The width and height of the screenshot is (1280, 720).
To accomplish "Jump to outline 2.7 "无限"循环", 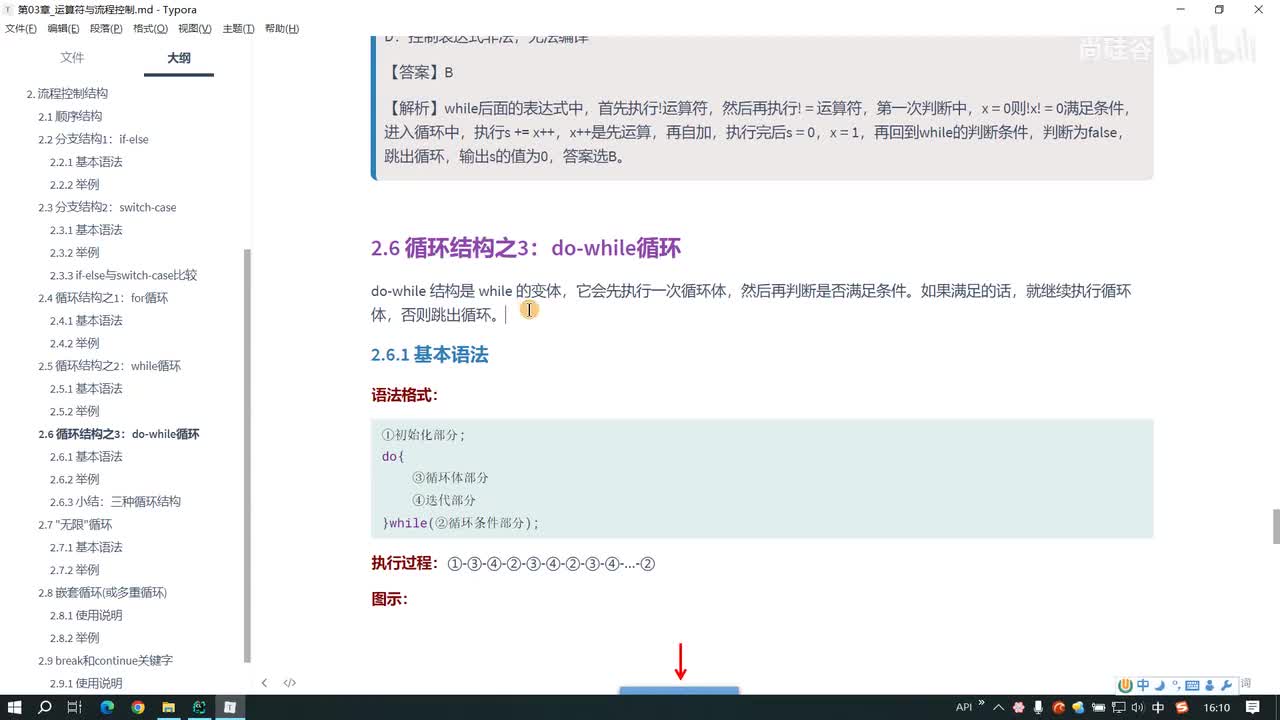I will point(75,524).
